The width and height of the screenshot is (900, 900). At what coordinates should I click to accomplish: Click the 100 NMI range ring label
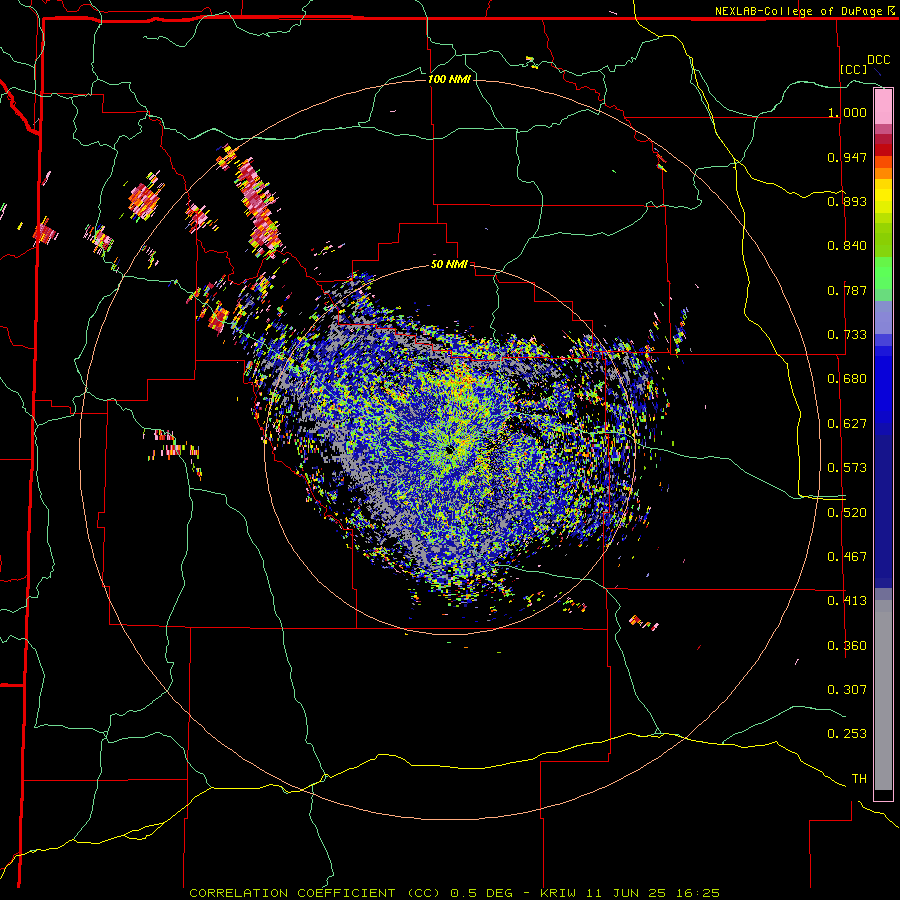coord(449,79)
